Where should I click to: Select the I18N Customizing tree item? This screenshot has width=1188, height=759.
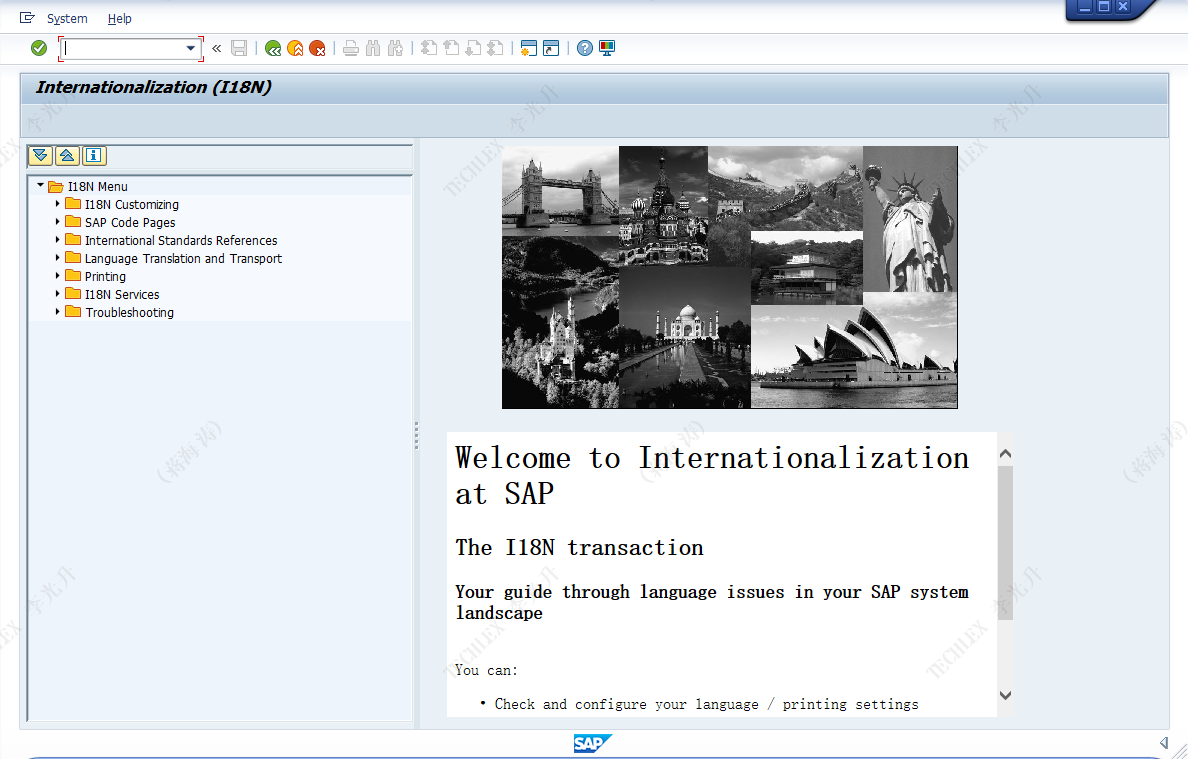click(132, 205)
